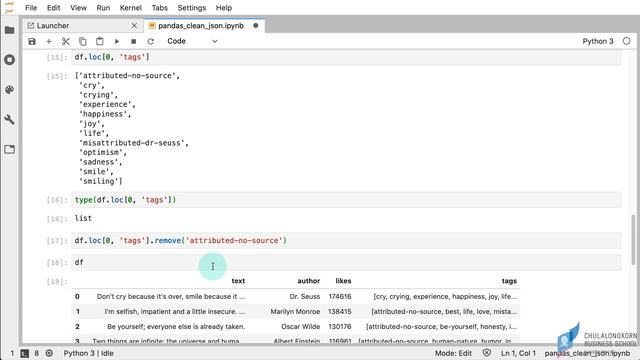Open the cell type dropdown showing Code
The image size is (640, 360).
[192, 41]
